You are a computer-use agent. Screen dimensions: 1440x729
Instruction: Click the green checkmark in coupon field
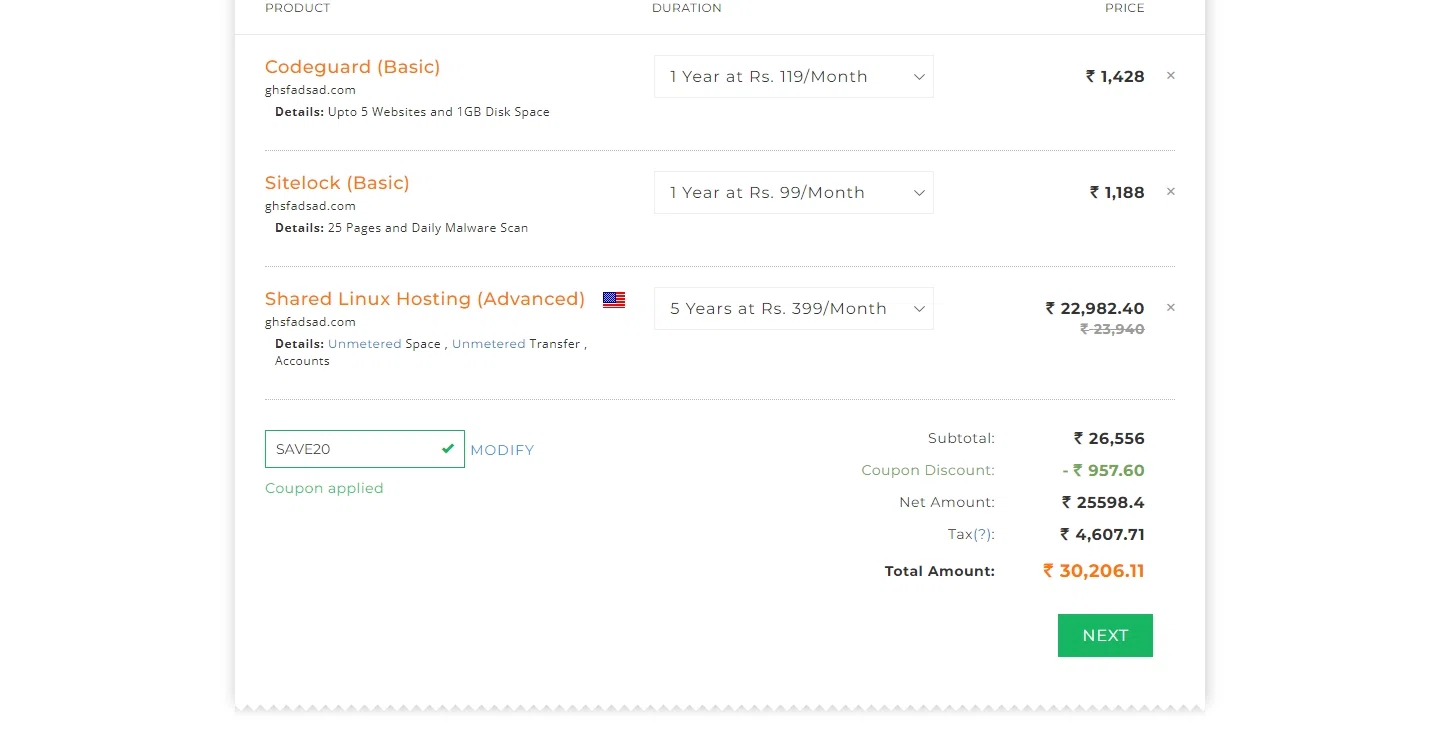tap(448, 449)
